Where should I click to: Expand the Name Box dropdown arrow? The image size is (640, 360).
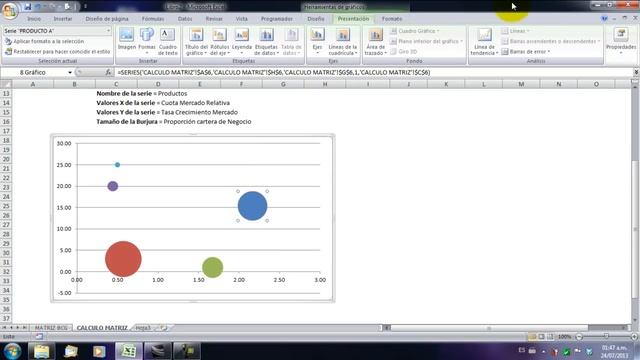(x=70, y=73)
